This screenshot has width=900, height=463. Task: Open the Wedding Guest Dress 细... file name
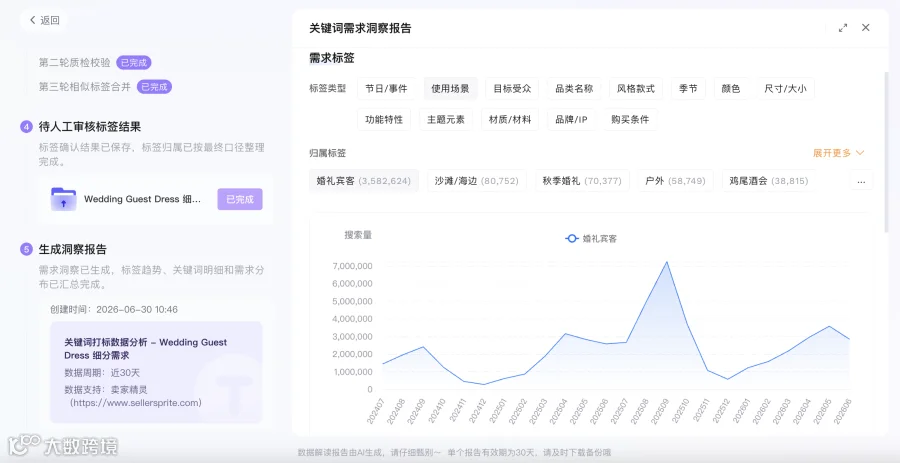tap(142, 199)
